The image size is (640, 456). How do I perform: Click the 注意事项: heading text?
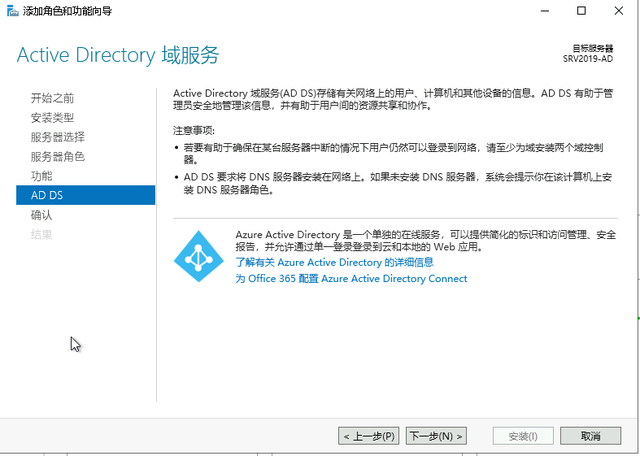193,131
